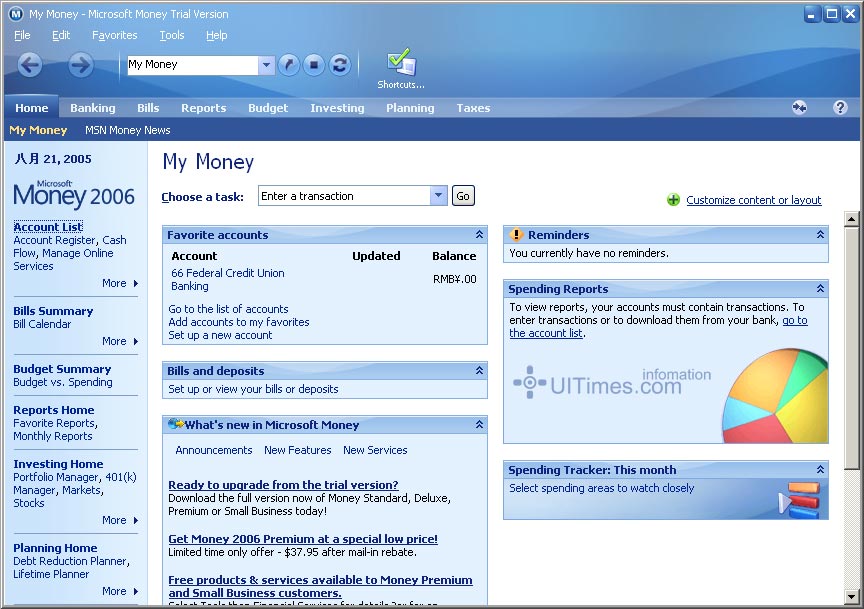Open the Help menu
Screen dimensions: 864x609
(x=217, y=35)
